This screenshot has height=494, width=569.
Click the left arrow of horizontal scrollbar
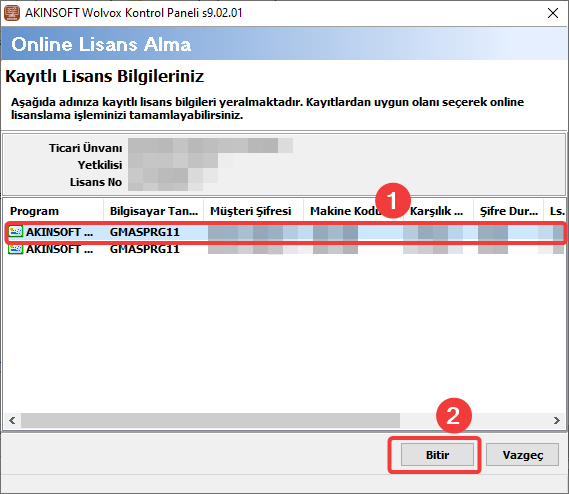[12, 420]
